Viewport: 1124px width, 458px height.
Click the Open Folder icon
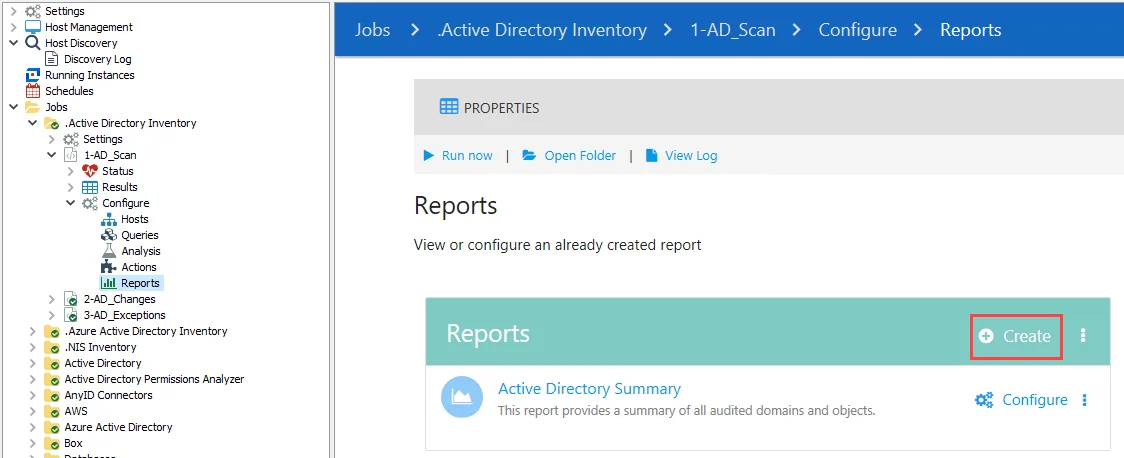tap(529, 156)
